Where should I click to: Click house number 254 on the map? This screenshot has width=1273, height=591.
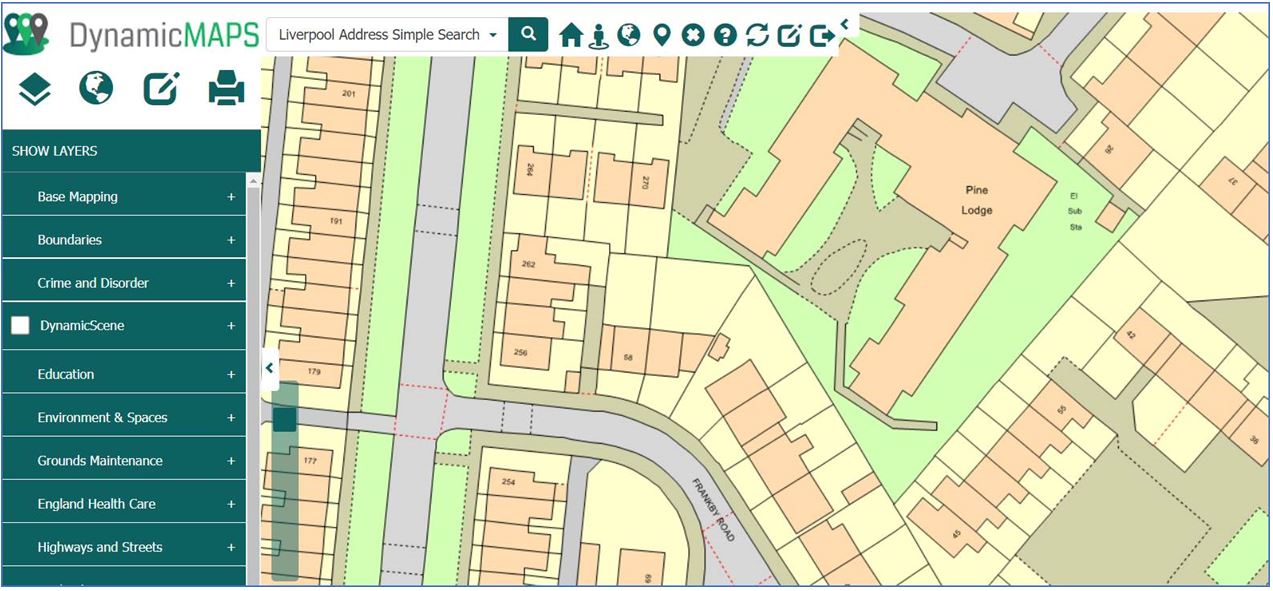tap(508, 482)
